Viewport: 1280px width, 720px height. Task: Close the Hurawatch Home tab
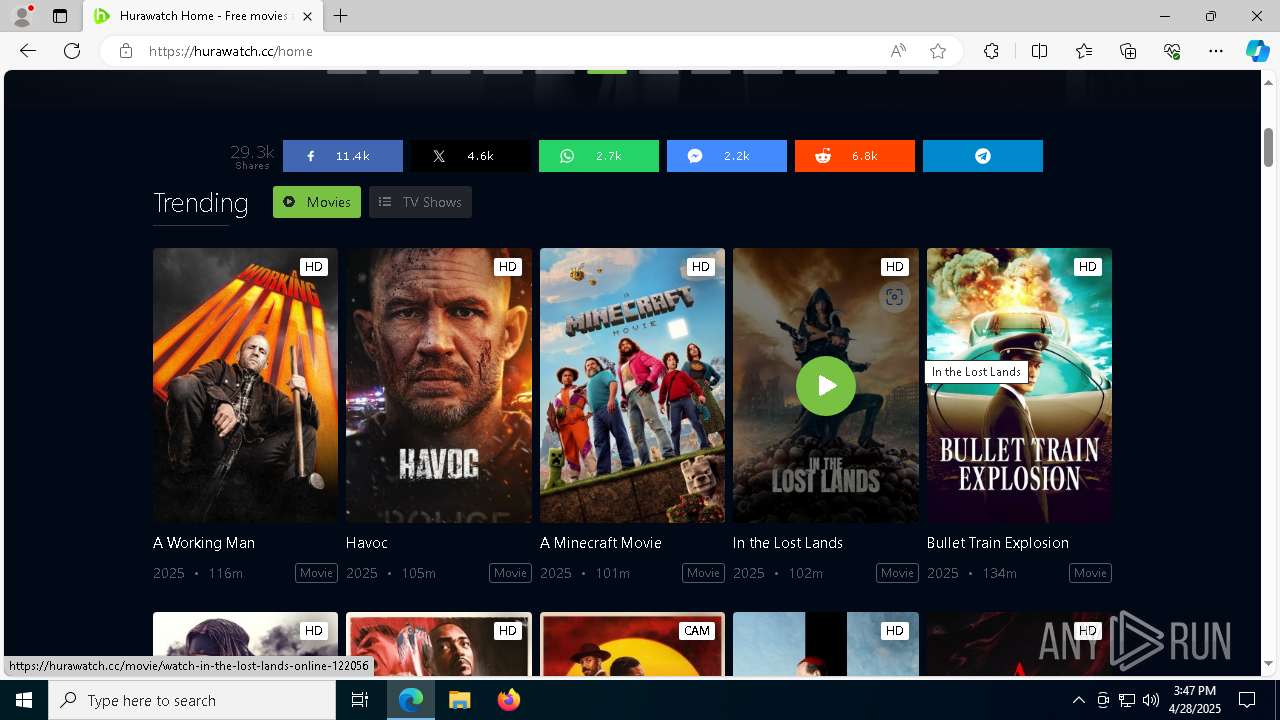coord(308,16)
